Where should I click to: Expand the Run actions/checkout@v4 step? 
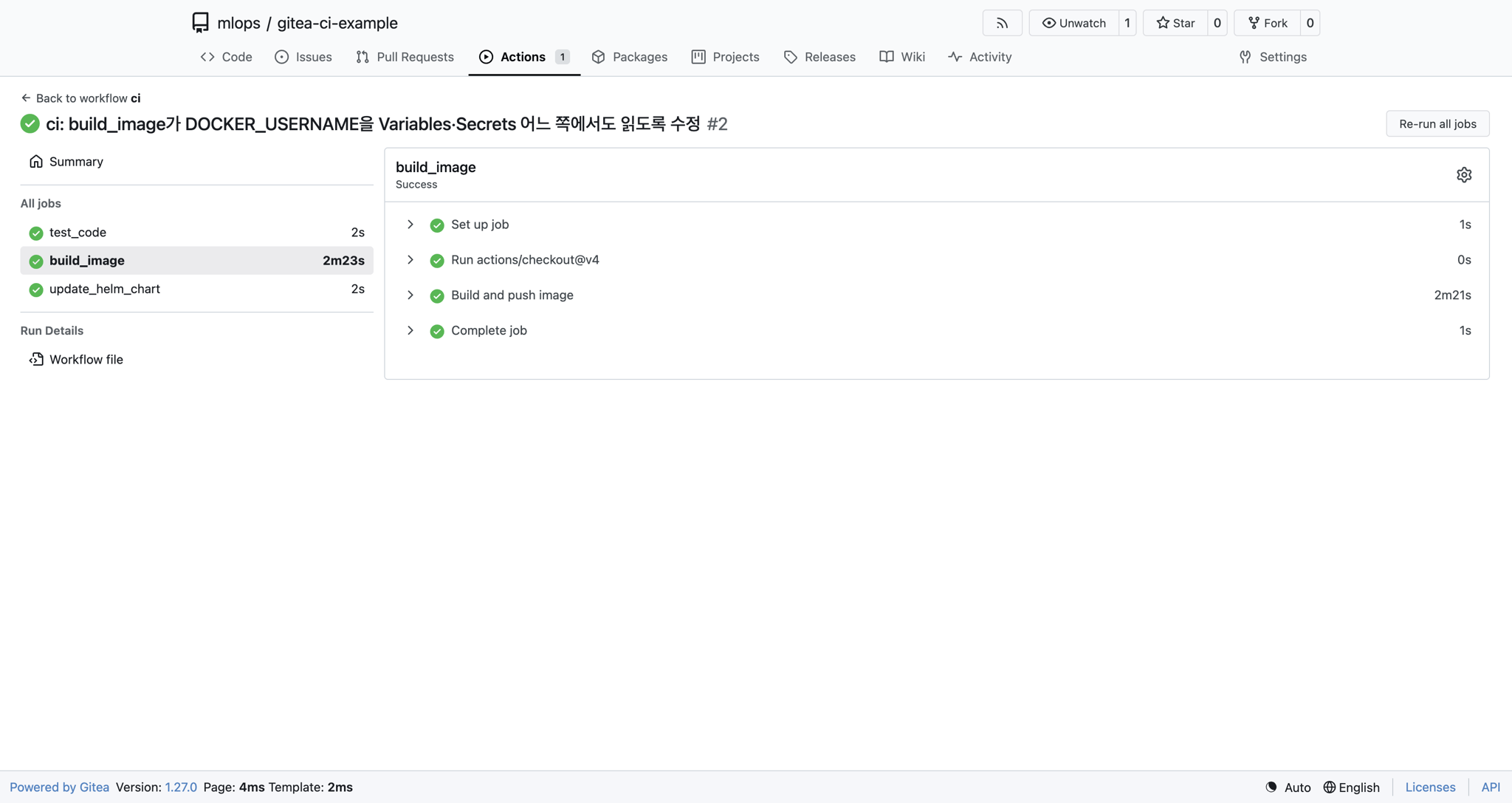pos(410,260)
